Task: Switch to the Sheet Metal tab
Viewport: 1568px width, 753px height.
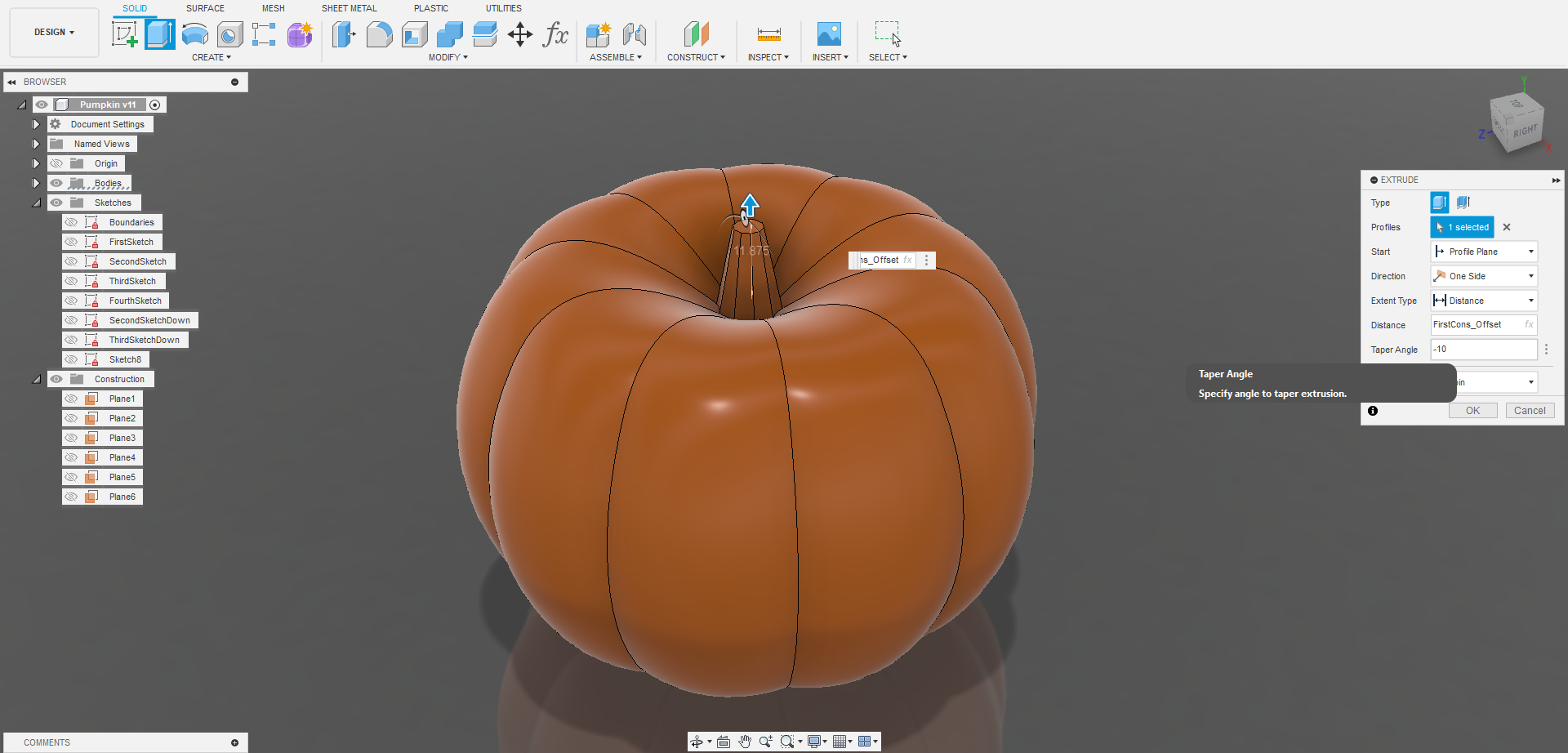Action: [x=350, y=8]
